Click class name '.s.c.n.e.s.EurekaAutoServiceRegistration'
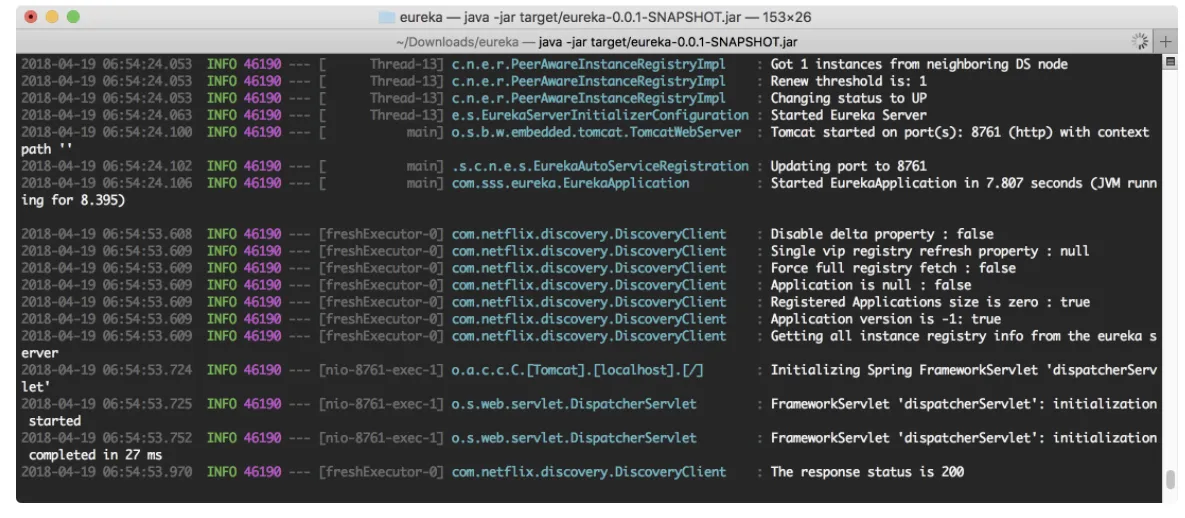This screenshot has height=518, width=1185. click(x=600, y=166)
